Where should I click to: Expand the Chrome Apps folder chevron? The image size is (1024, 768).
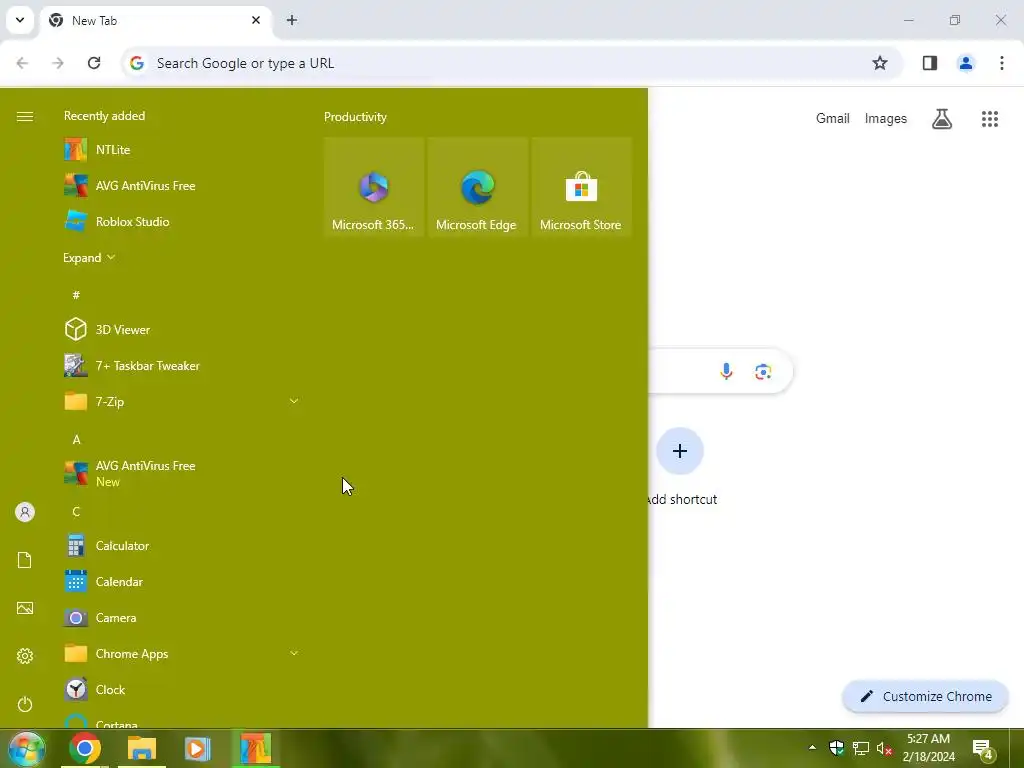(294, 653)
